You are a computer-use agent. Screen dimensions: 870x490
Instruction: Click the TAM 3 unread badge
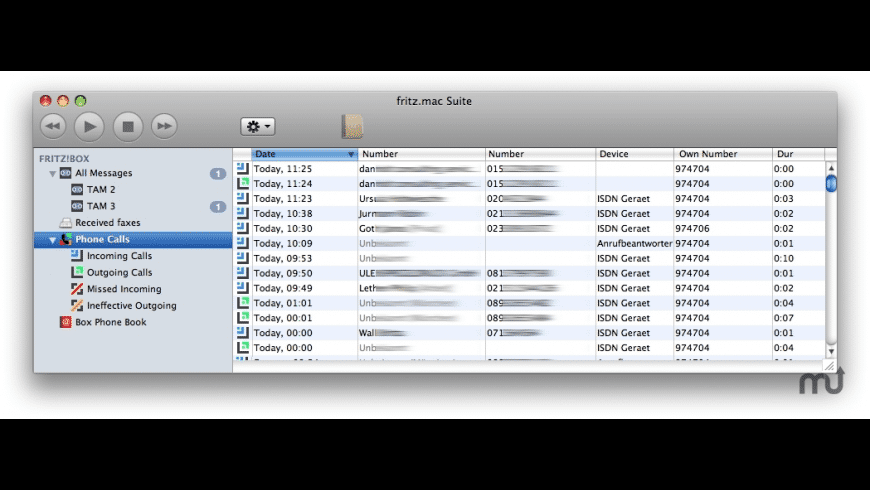pyautogui.click(x=218, y=207)
